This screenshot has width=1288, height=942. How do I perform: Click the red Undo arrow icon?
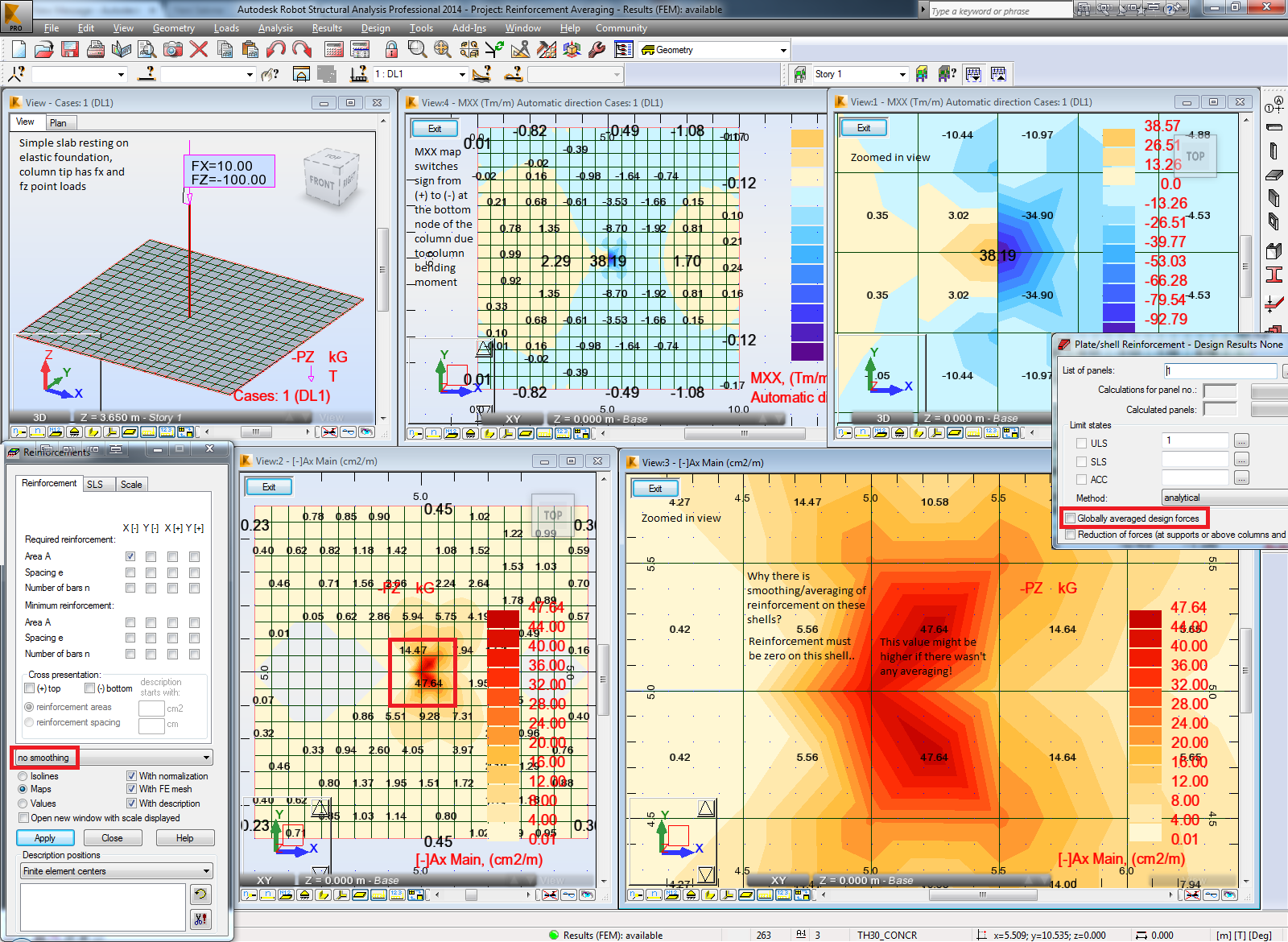(275, 50)
